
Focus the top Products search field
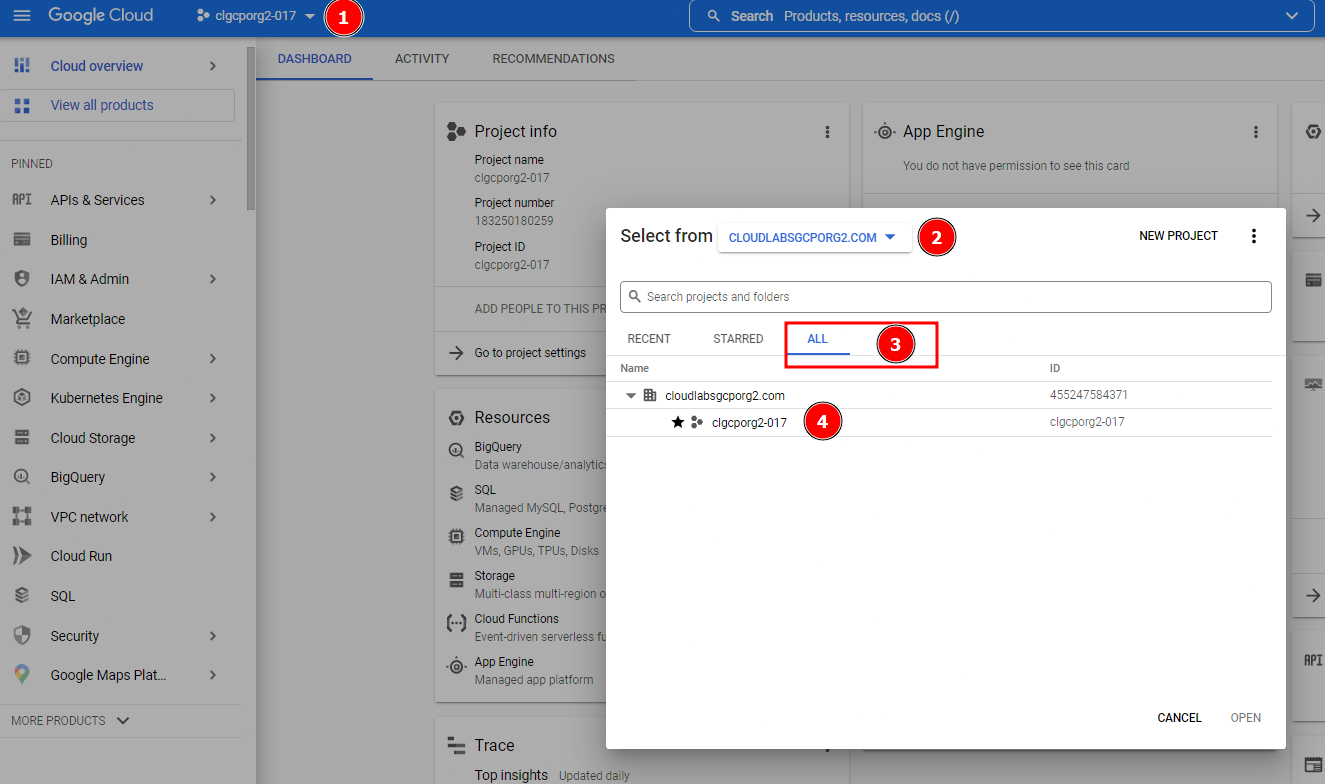(1001, 16)
